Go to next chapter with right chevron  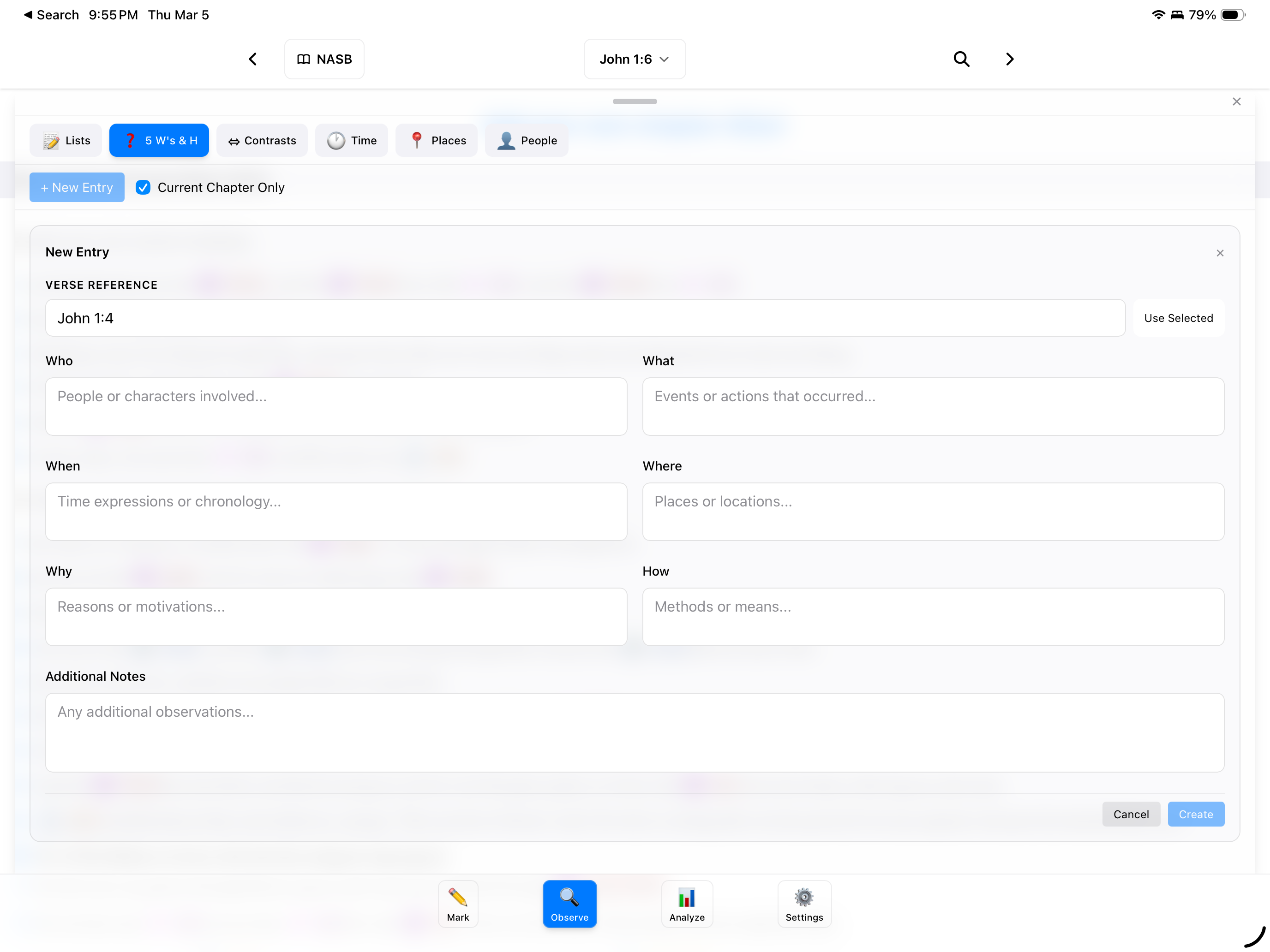click(1009, 59)
